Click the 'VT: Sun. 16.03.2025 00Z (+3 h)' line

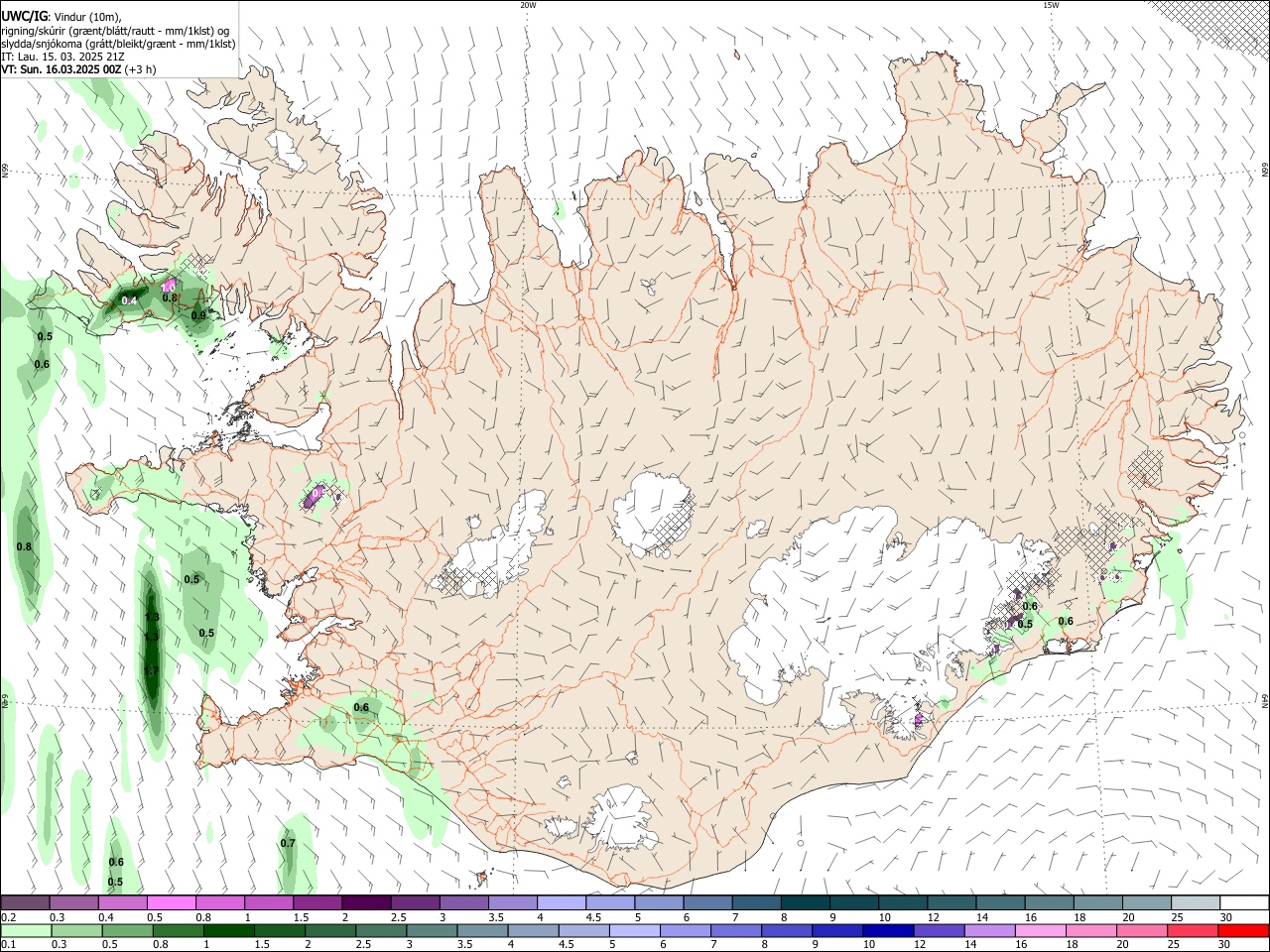[x=78, y=69]
